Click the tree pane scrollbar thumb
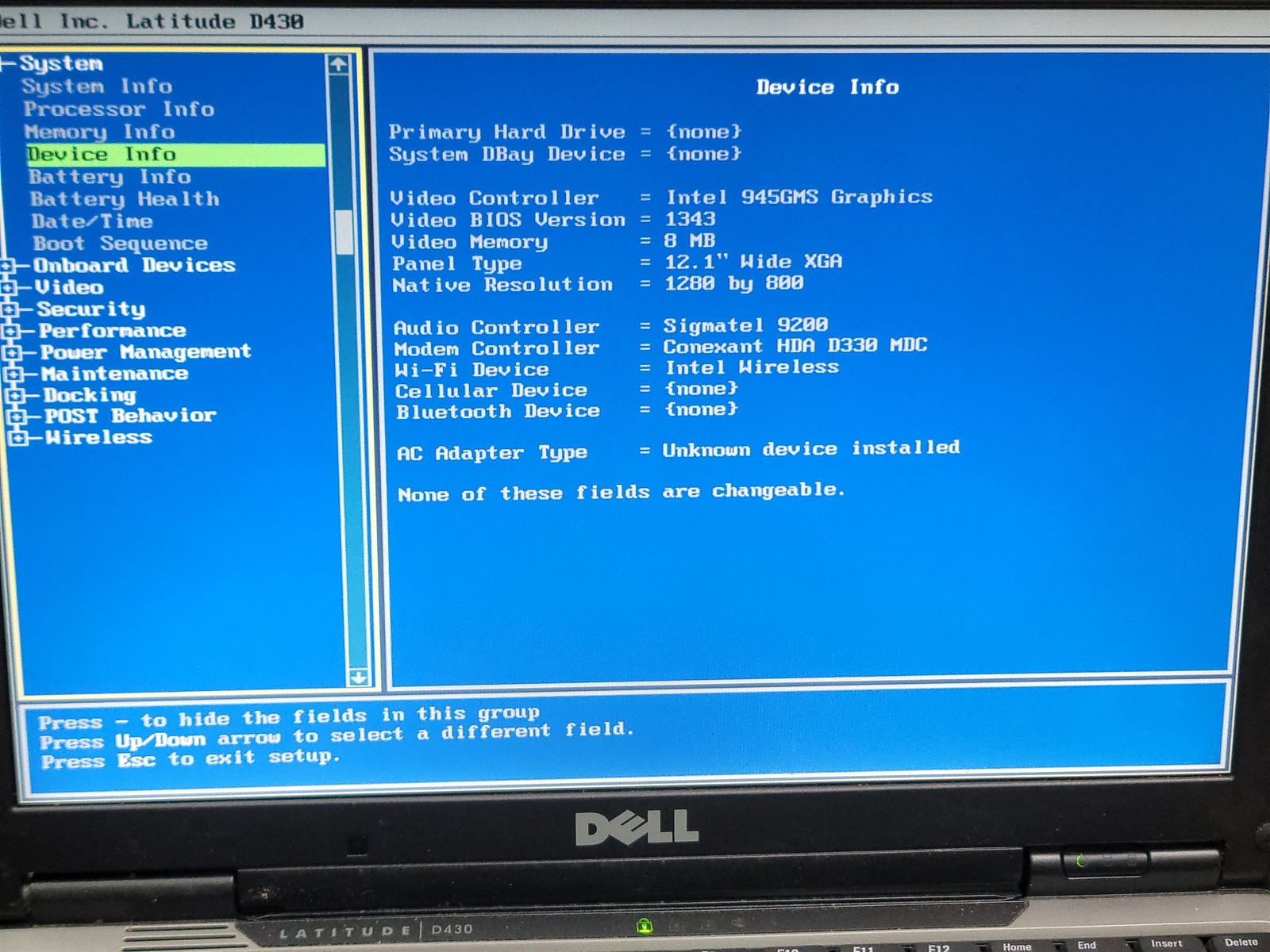This screenshot has width=1270, height=952. coord(344,232)
